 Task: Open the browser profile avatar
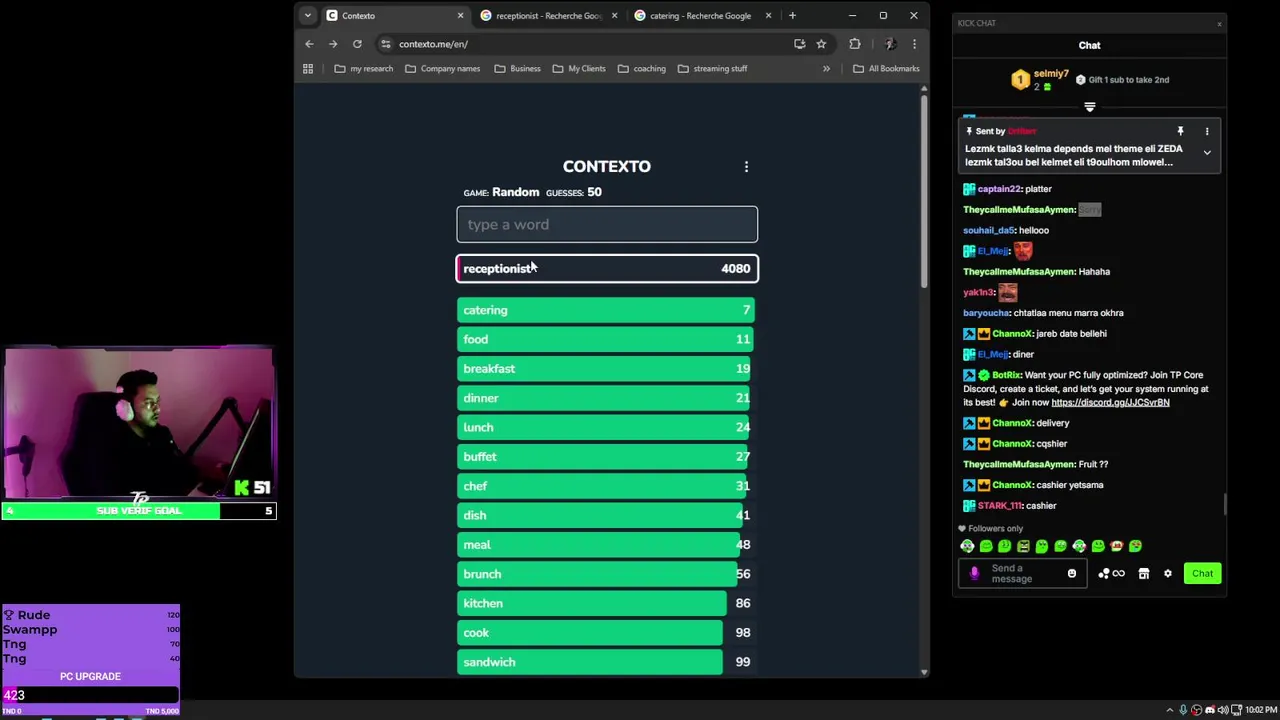[889, 44]
